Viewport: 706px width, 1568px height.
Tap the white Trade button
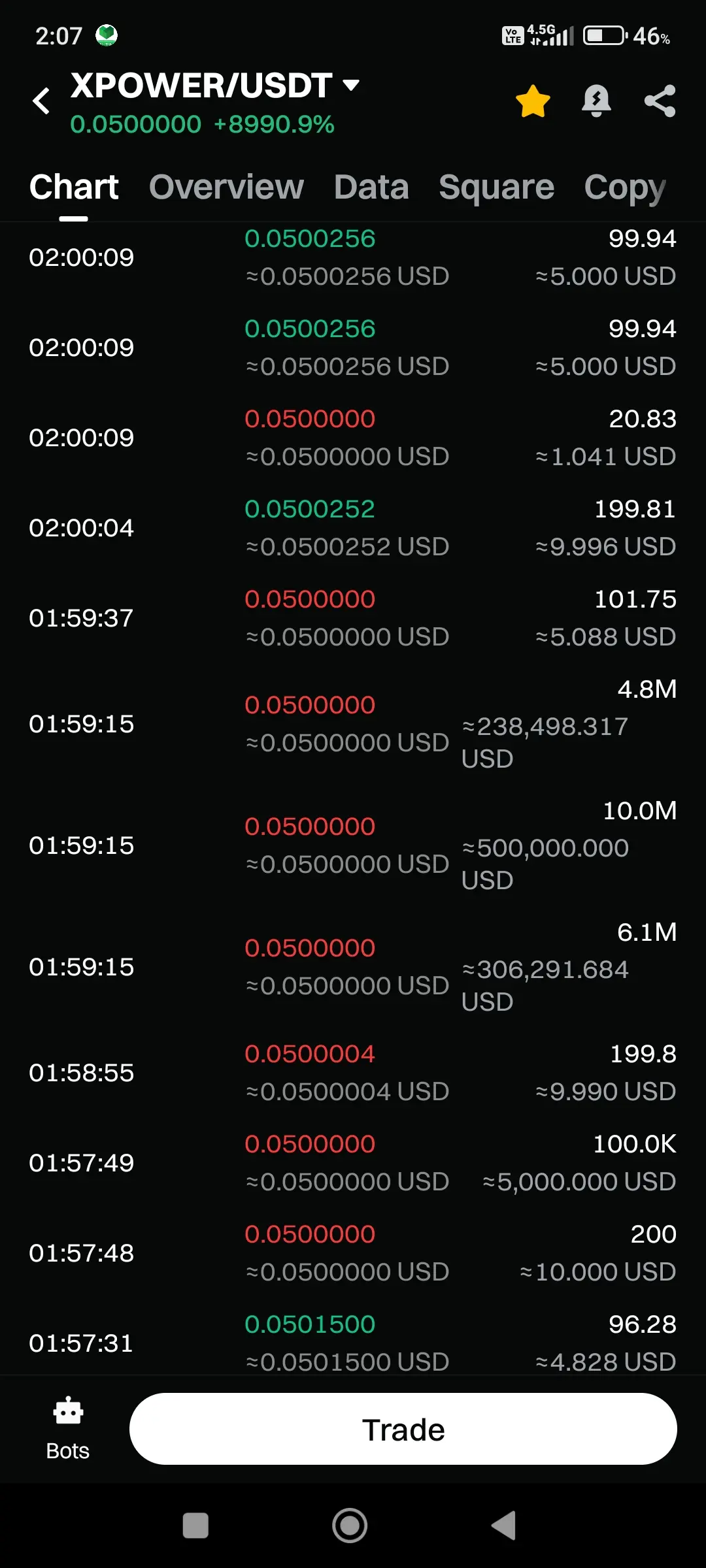pos(403,1429)
